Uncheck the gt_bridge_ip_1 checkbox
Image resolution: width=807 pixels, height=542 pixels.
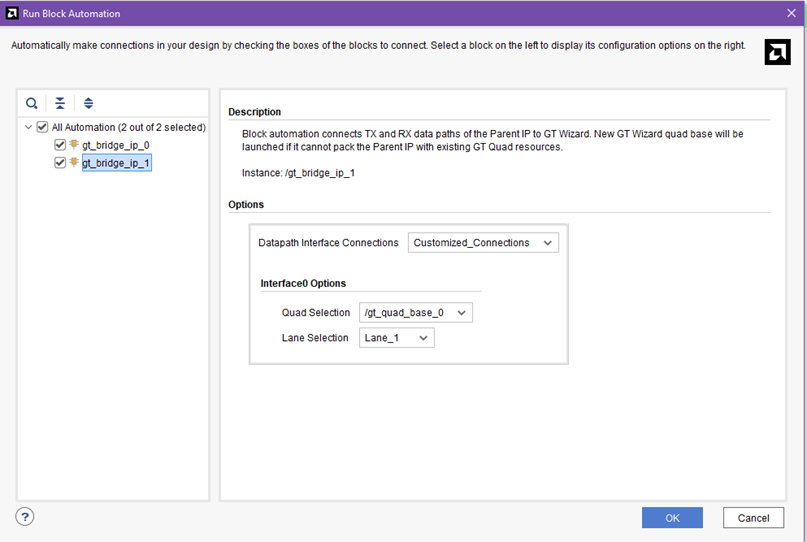pyautogui.click(x=60, y=163)
